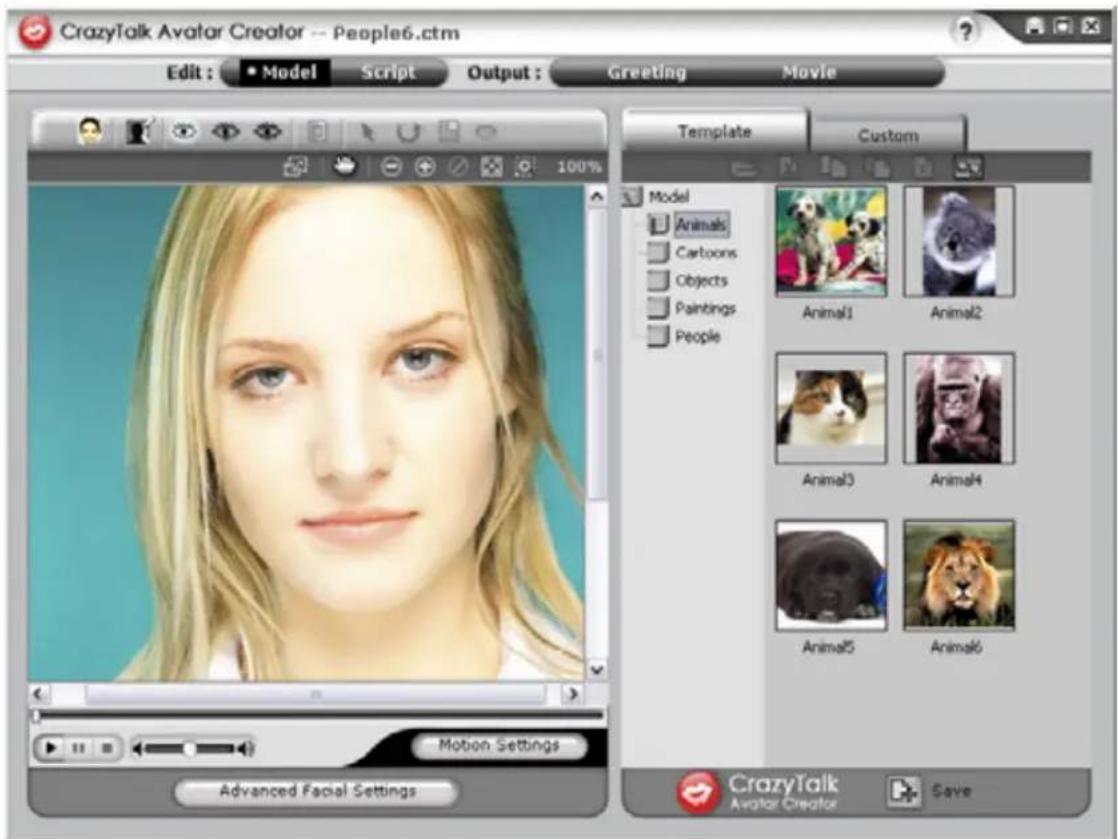This screenshot has width=1118, height=839.
Task: Click the second grayed icon in template toolbar
Action: point(787,168)
